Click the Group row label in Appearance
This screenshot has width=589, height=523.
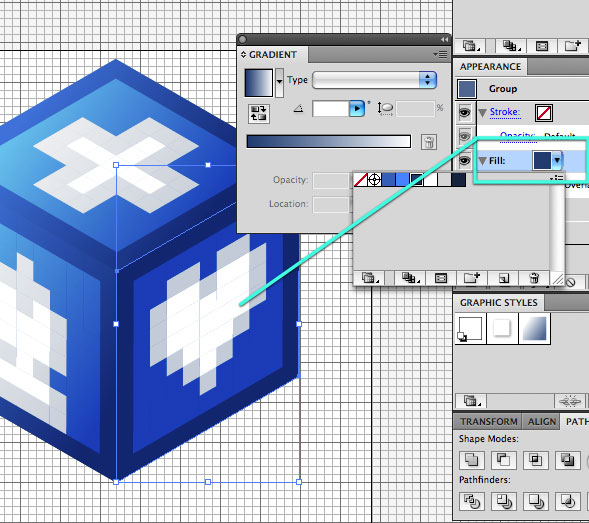[503, 89]
